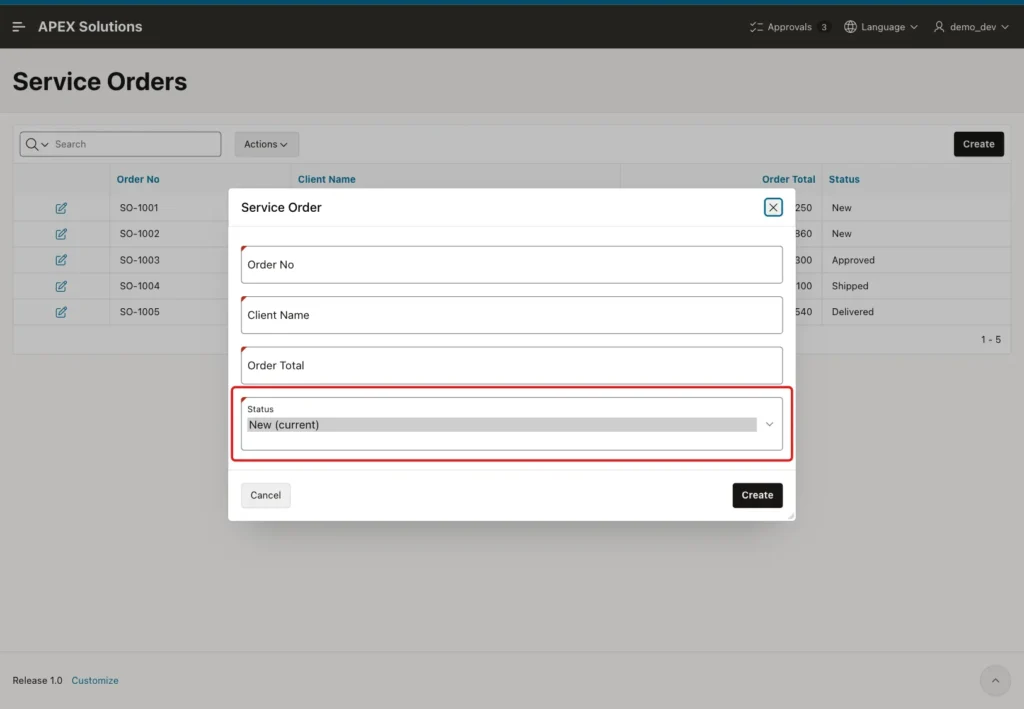
Task: Close the Service Order dialog
Action: [773, 208]
